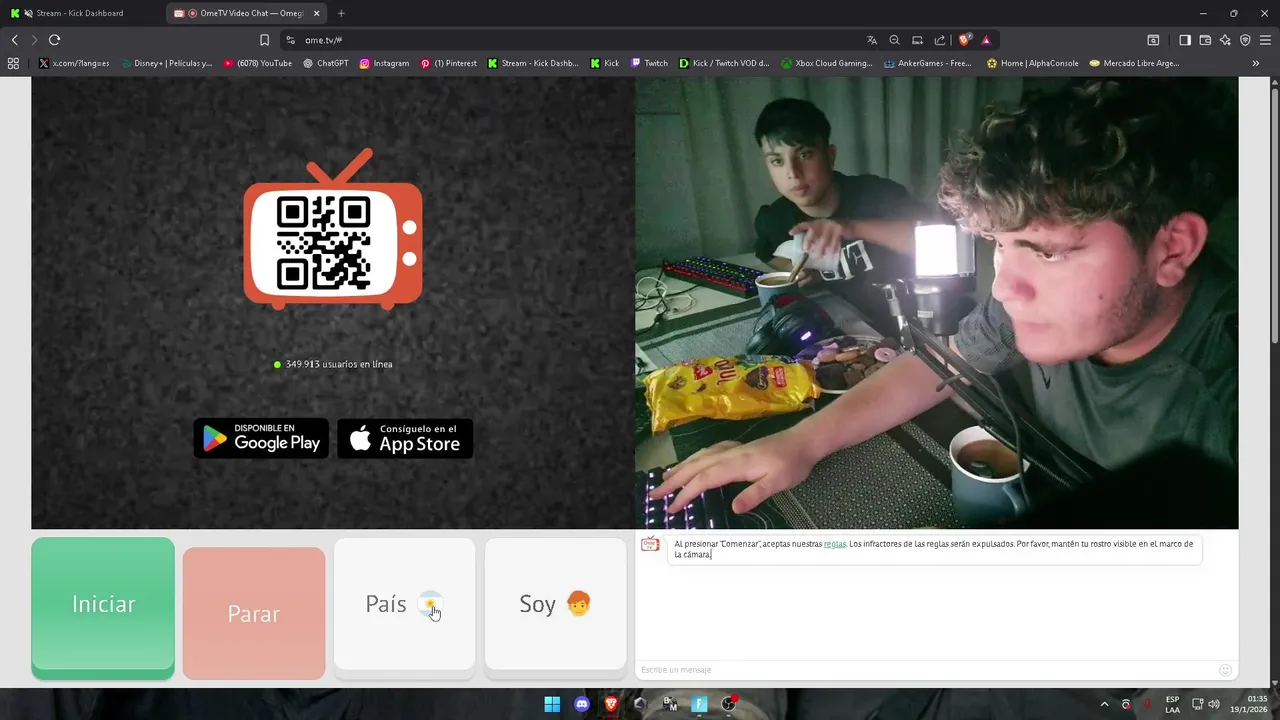This screenshot has height=720, width=1280.
Task: Open the Brave VPN shield icon
Action: click(1245, 40)
